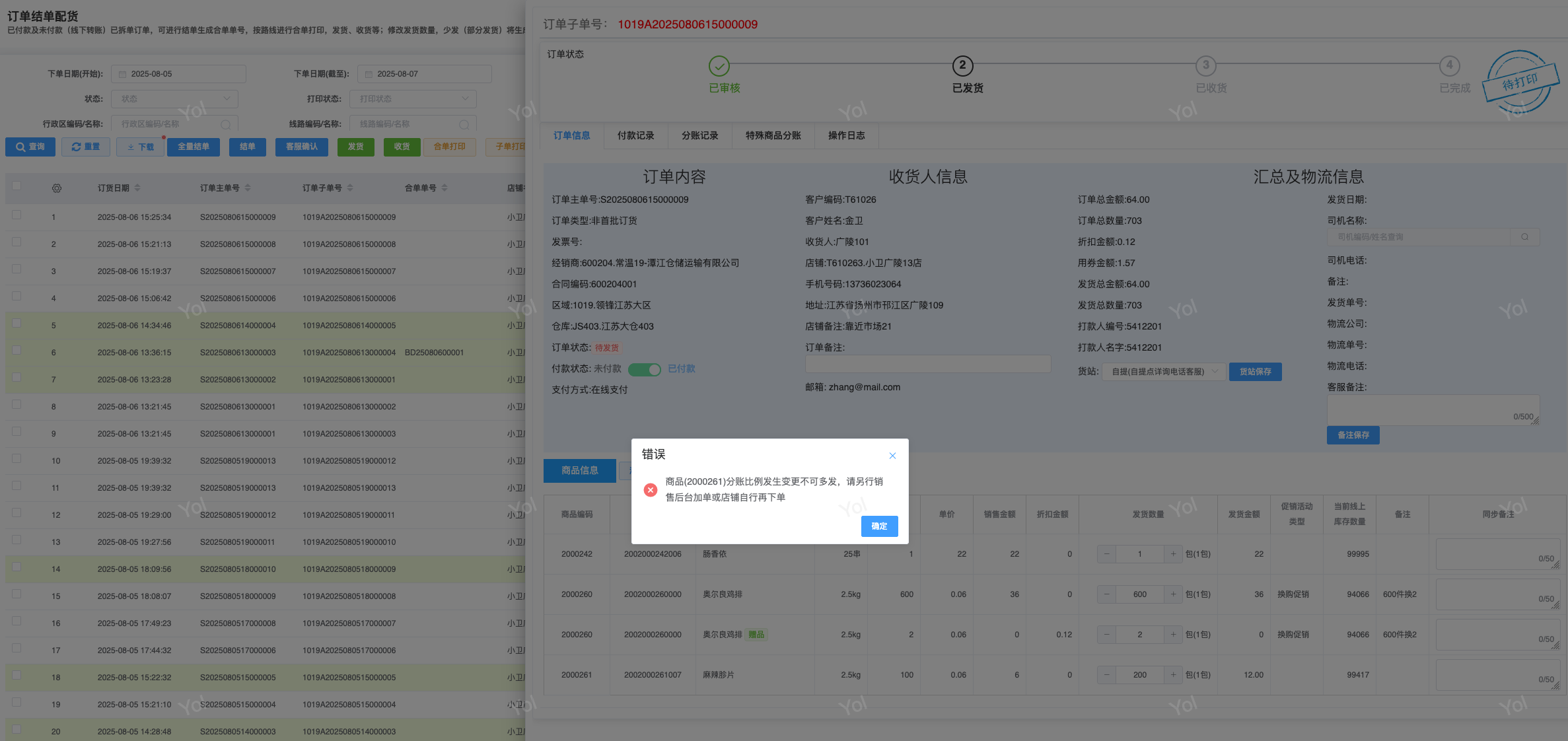Check the select-all header checkbox

click(x=17, y=186)
